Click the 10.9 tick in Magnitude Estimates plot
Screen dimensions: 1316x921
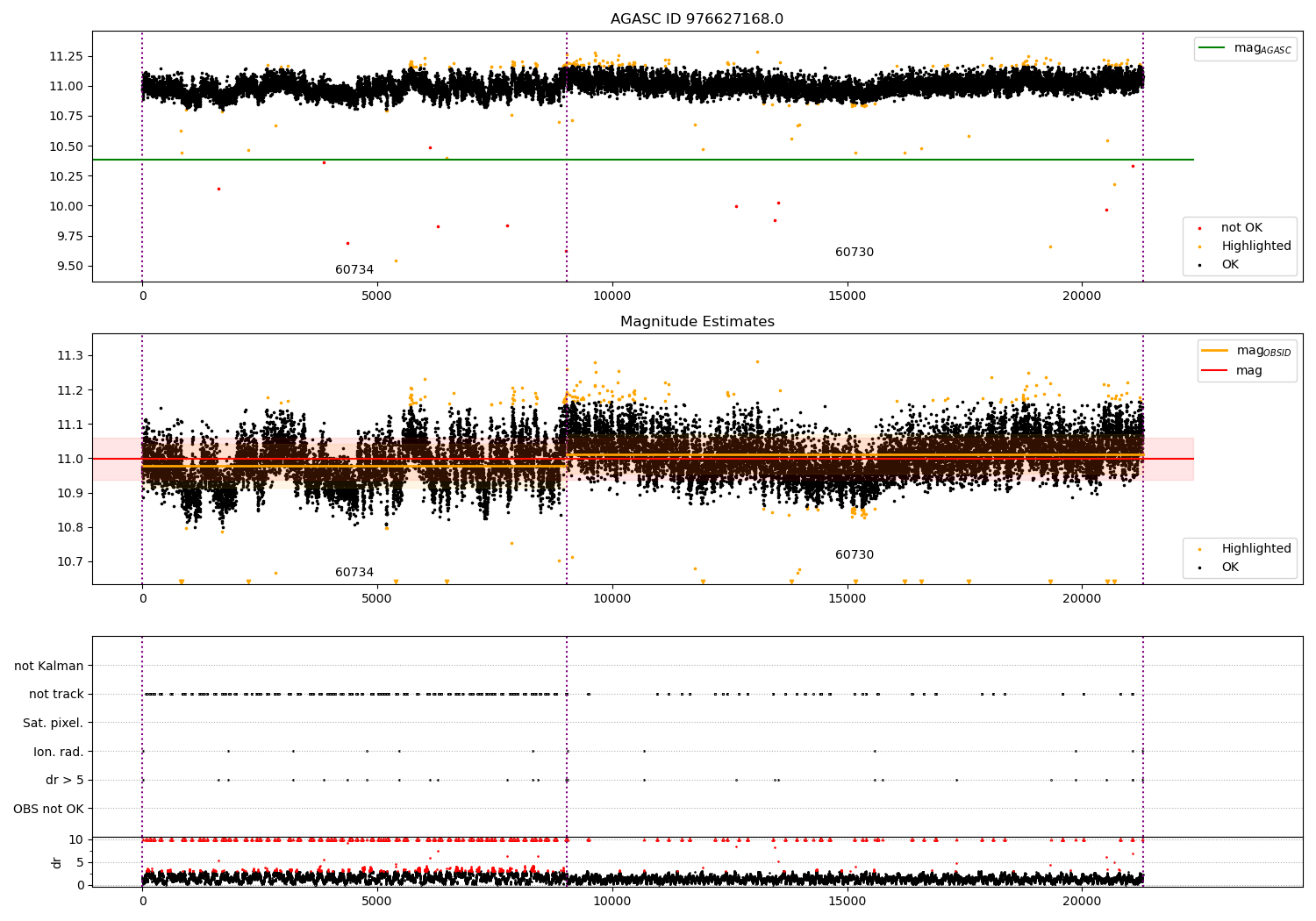tap(70, 494)
